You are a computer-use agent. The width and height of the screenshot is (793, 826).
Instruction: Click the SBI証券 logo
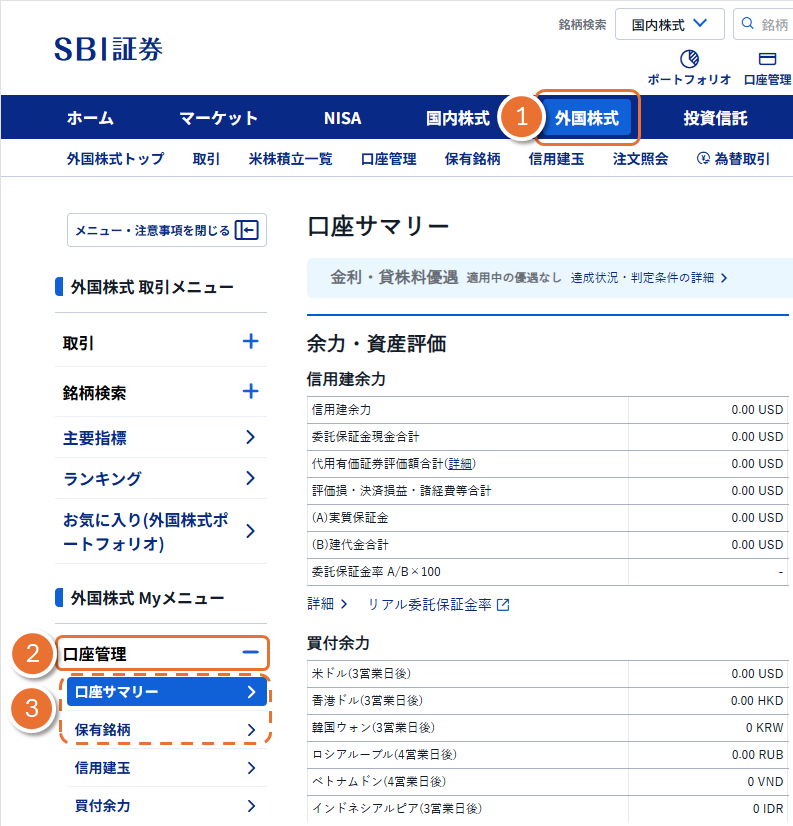tap(108, 49)
